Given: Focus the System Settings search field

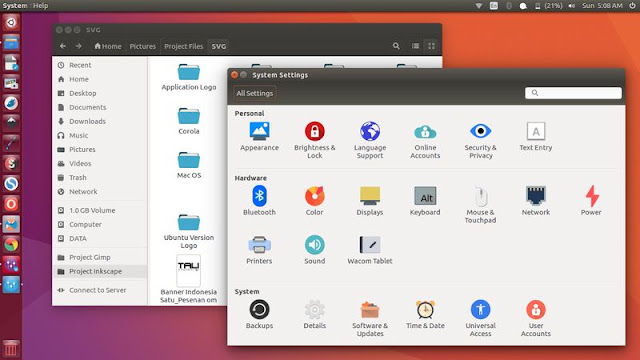Looking at the screenshot, I should (573, 93).
